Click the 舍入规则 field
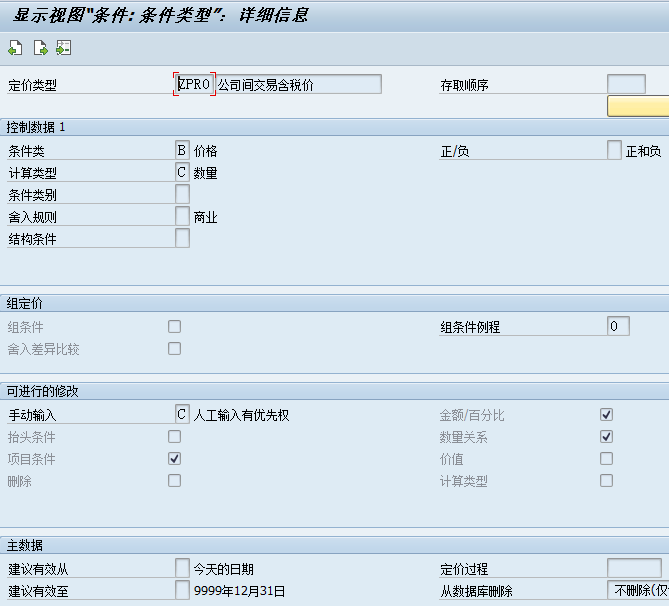Image resolution: width=669 pixels, height=606 pixels. point(182,216)
